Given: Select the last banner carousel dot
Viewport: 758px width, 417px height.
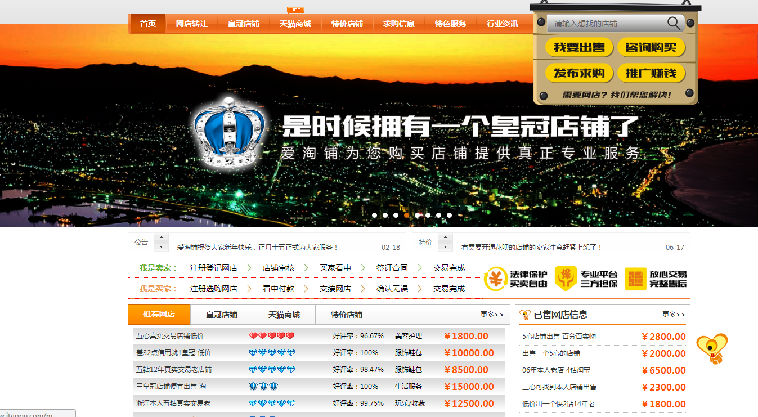Looking at the screenshot, I should click(x=450, y=216).
